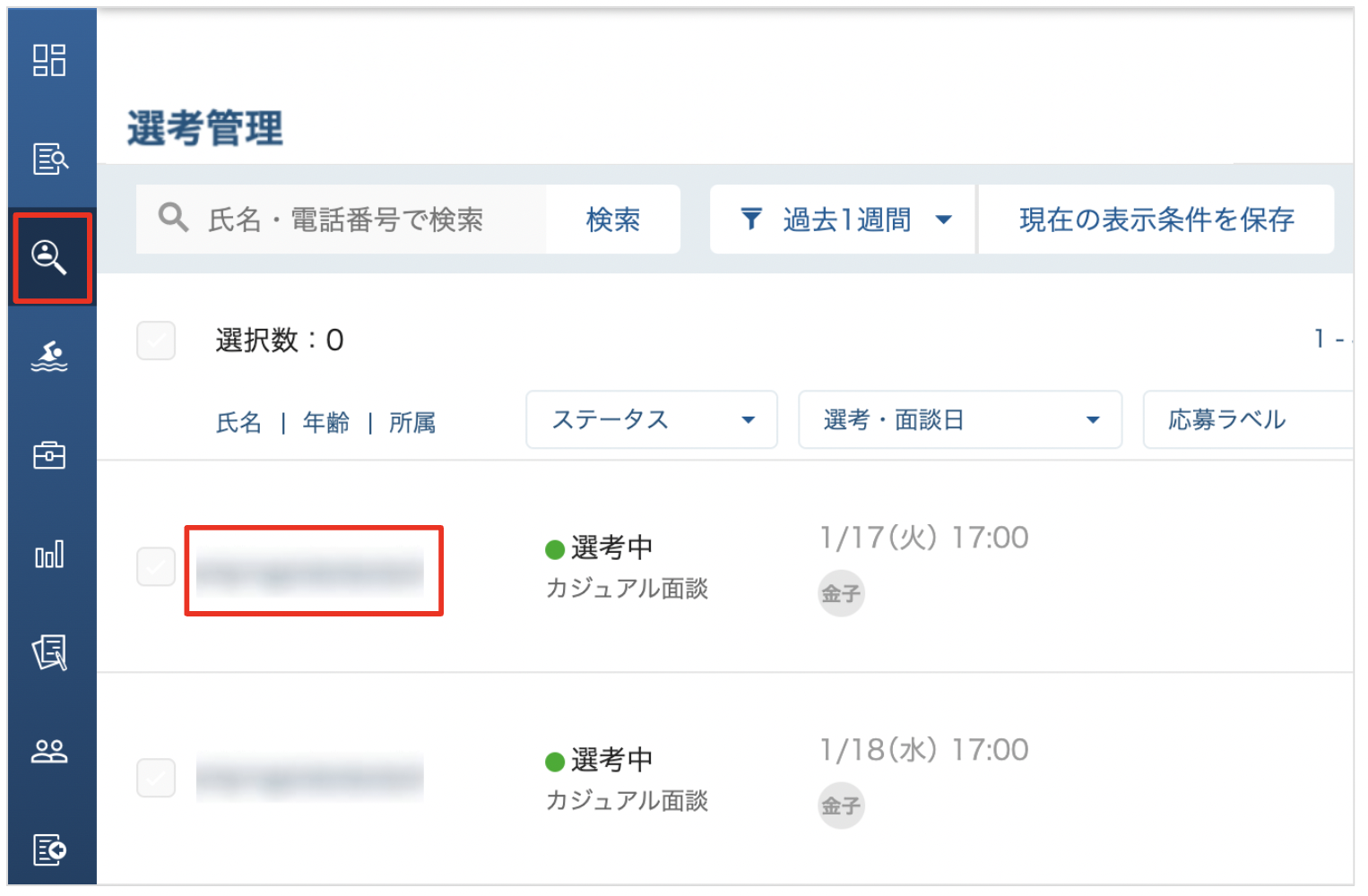Image resolution: width=1368 pixels, height=896 pixels.
Task: Select the candidate search icon in sidebar
Action: 49,257
